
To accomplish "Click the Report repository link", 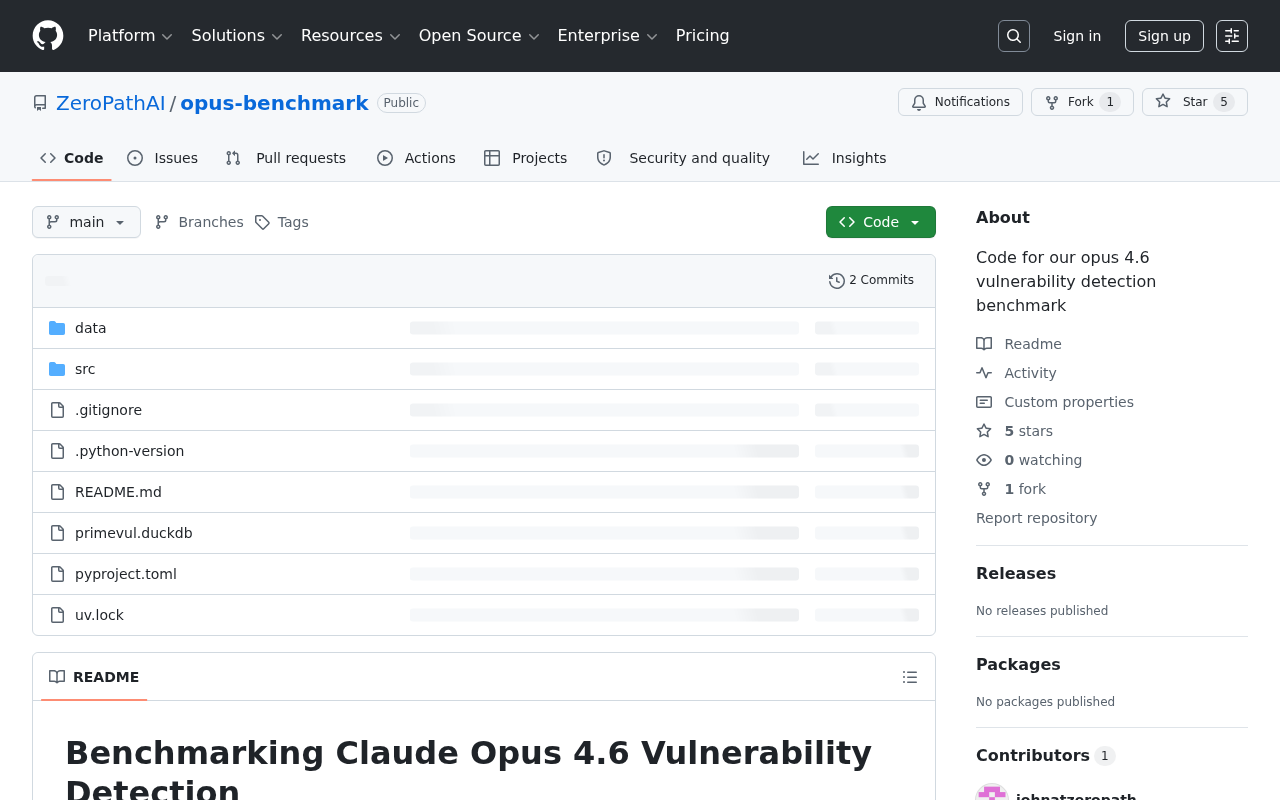I will 1036,518.
